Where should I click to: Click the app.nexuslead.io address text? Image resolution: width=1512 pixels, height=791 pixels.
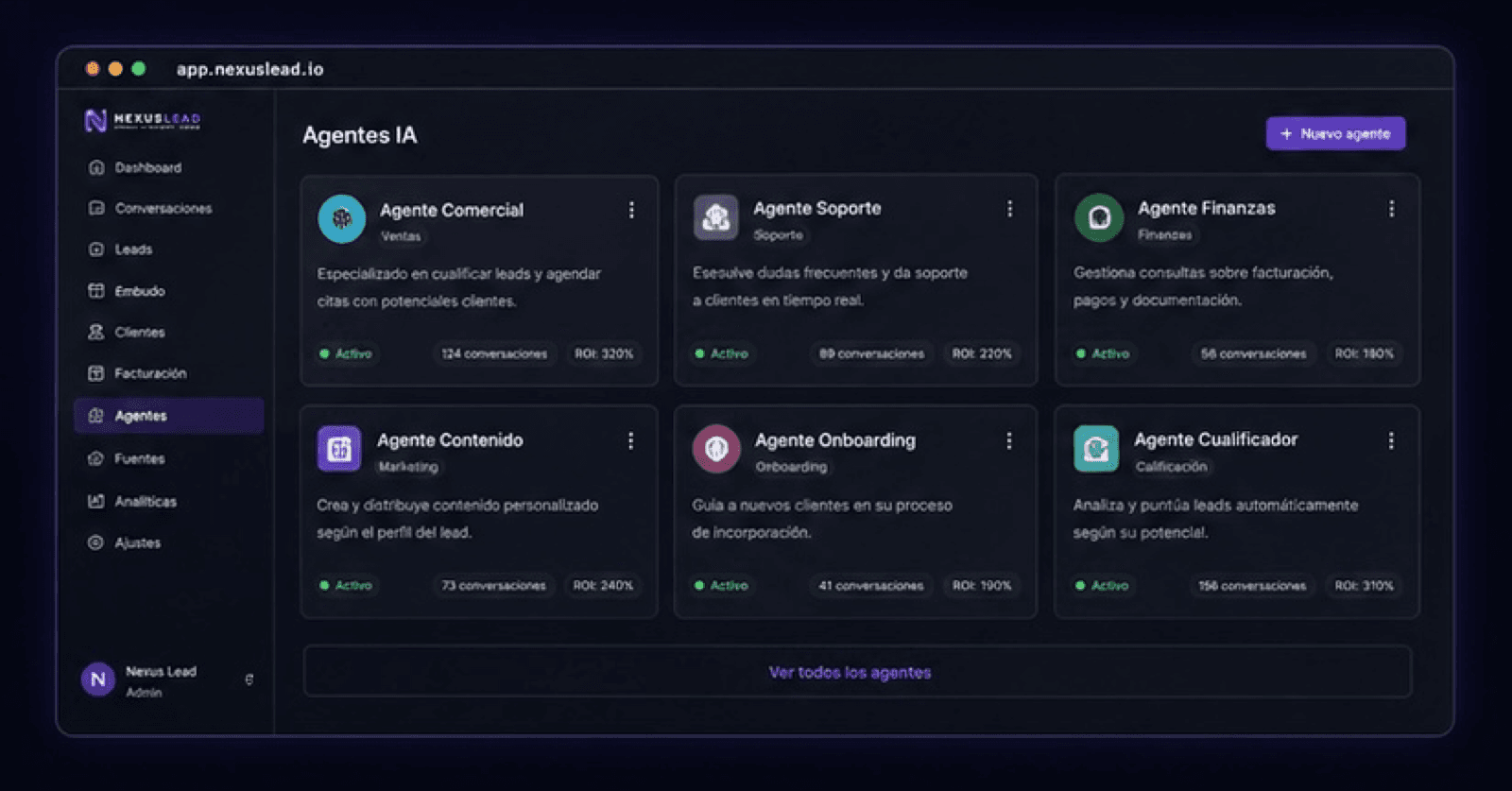click(x=249, y=69)
